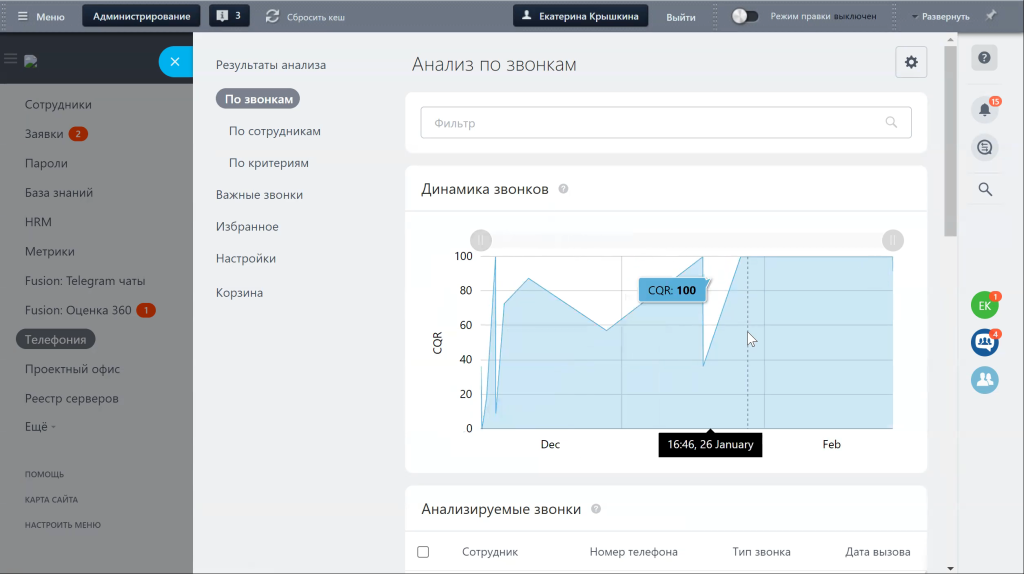The height and width of the screenshot is (574, 1024).
Task: Open База знаний menu item
Action: point(59,193)
